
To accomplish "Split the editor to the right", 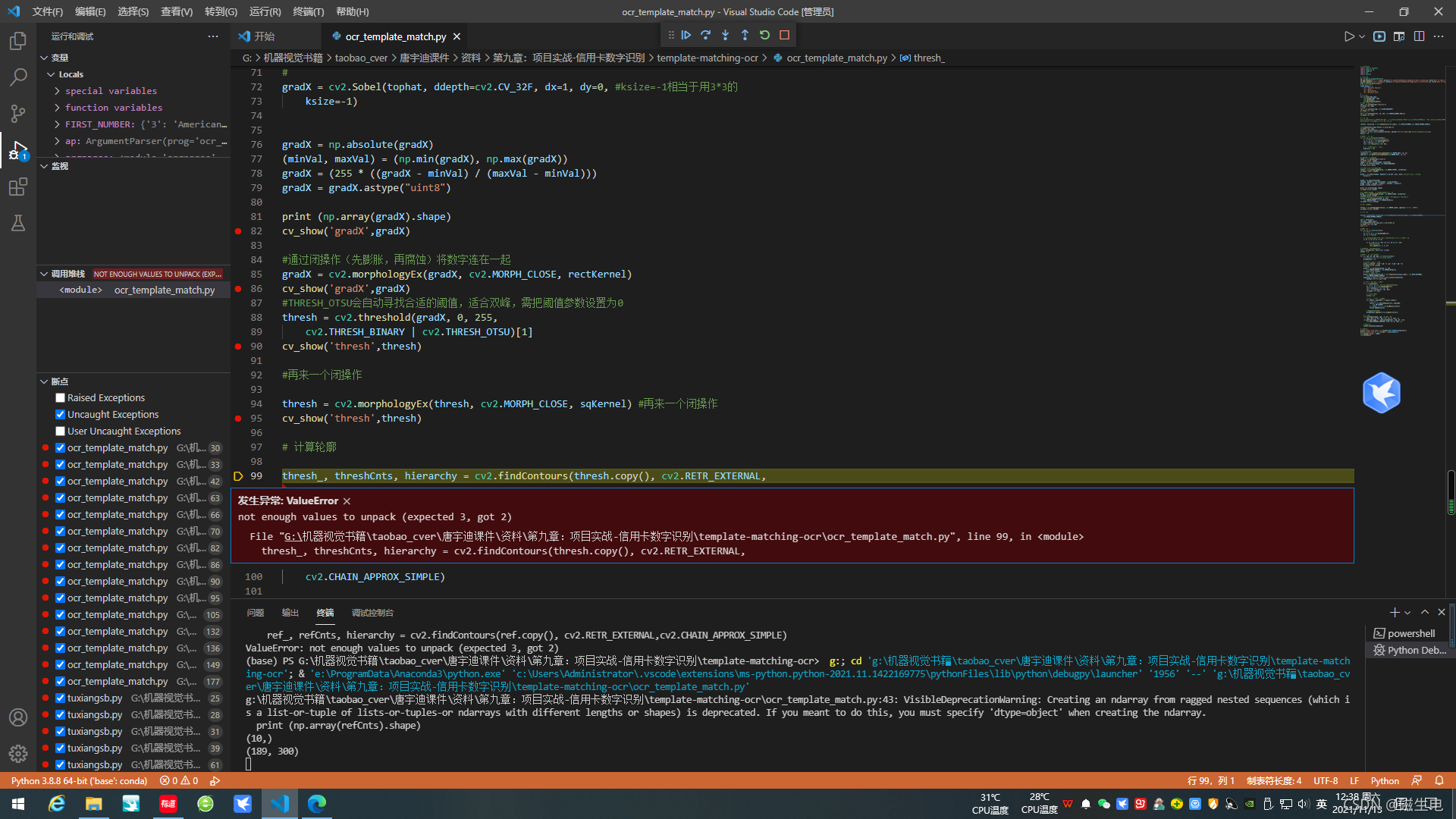I will click(1419, 36).
